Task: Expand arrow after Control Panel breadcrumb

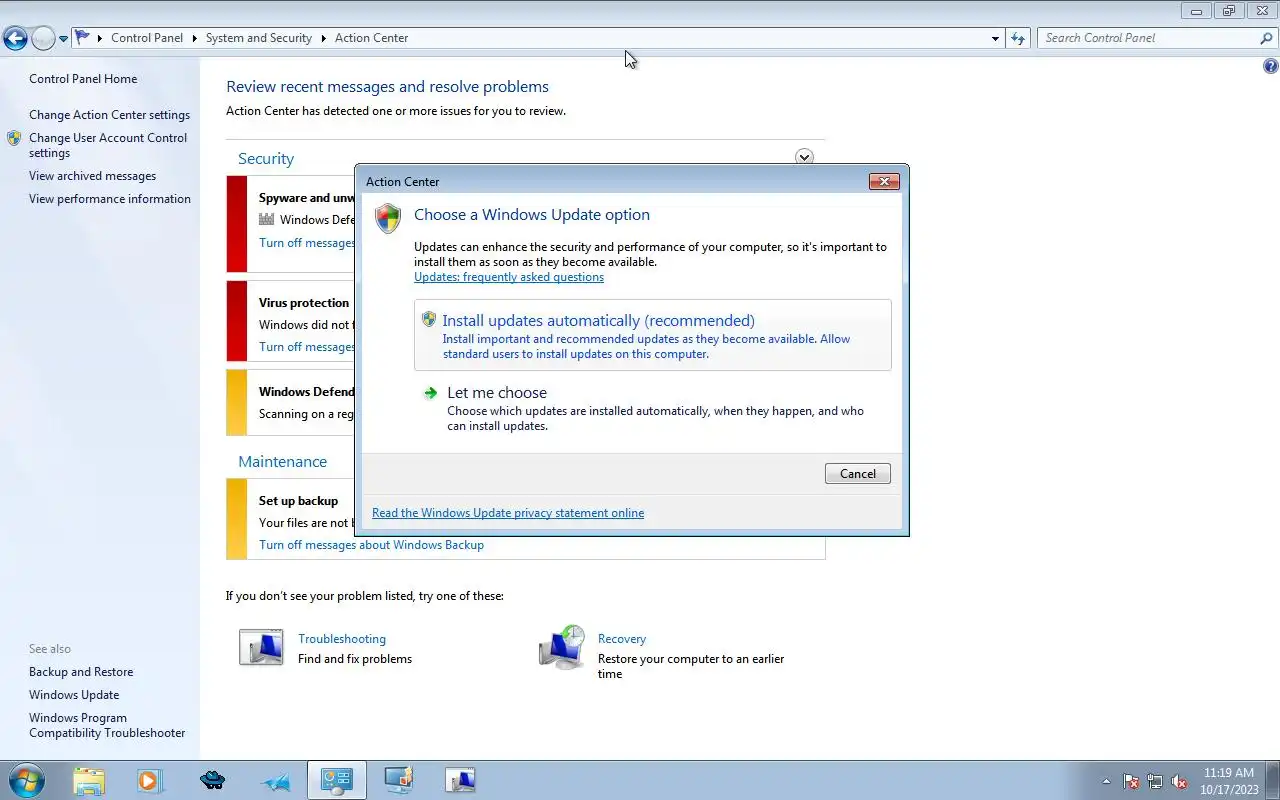Action: click(x=195, y=38)
